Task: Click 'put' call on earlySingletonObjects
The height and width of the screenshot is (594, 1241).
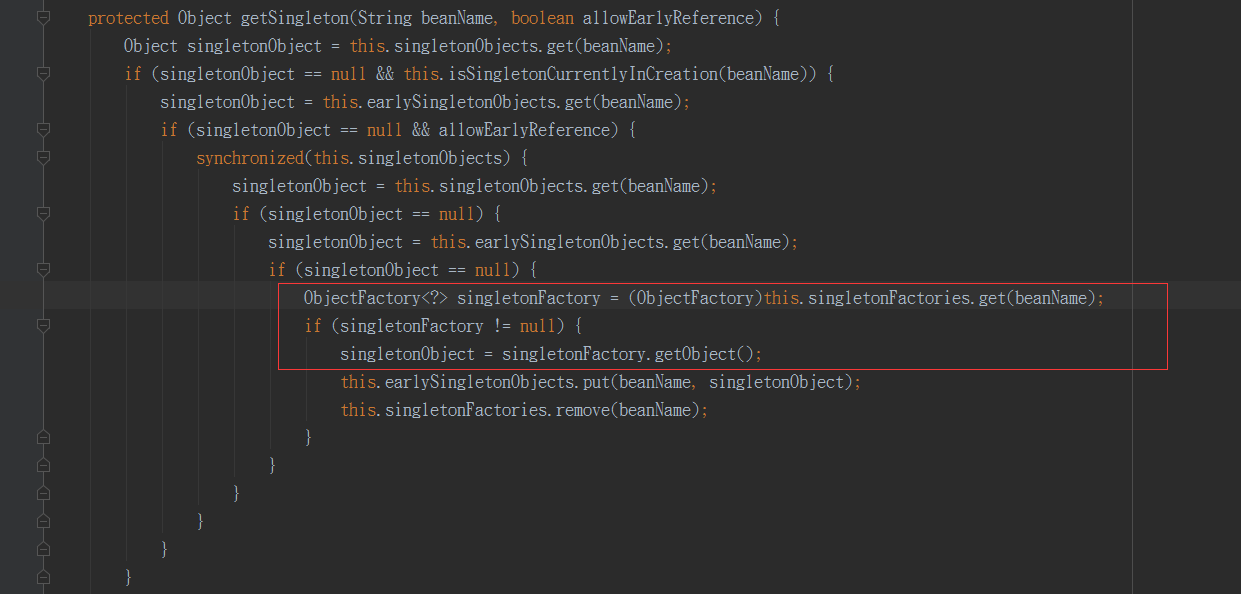Action: [x=594, y=382]
